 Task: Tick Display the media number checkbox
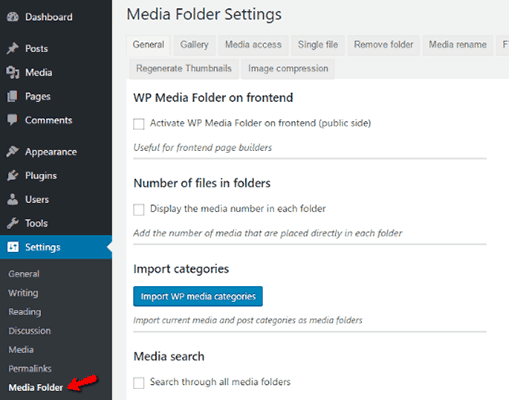[x=139, y=210]
